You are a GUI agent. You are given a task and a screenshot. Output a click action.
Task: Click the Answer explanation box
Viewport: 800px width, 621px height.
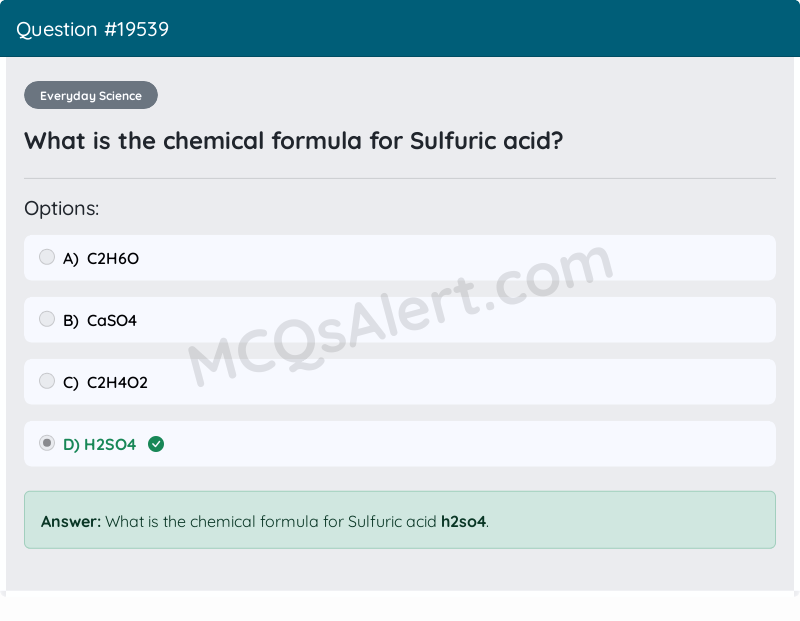click(400, 520)
